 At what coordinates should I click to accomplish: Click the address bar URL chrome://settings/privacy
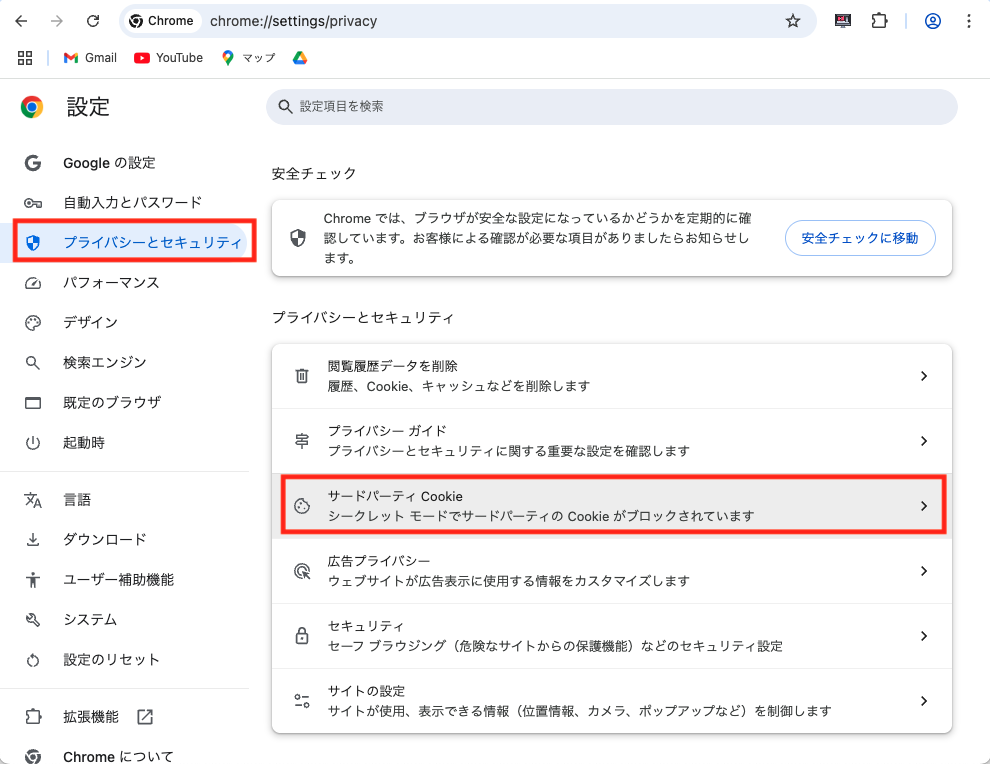pyautogui.click(x=294, y=21)
